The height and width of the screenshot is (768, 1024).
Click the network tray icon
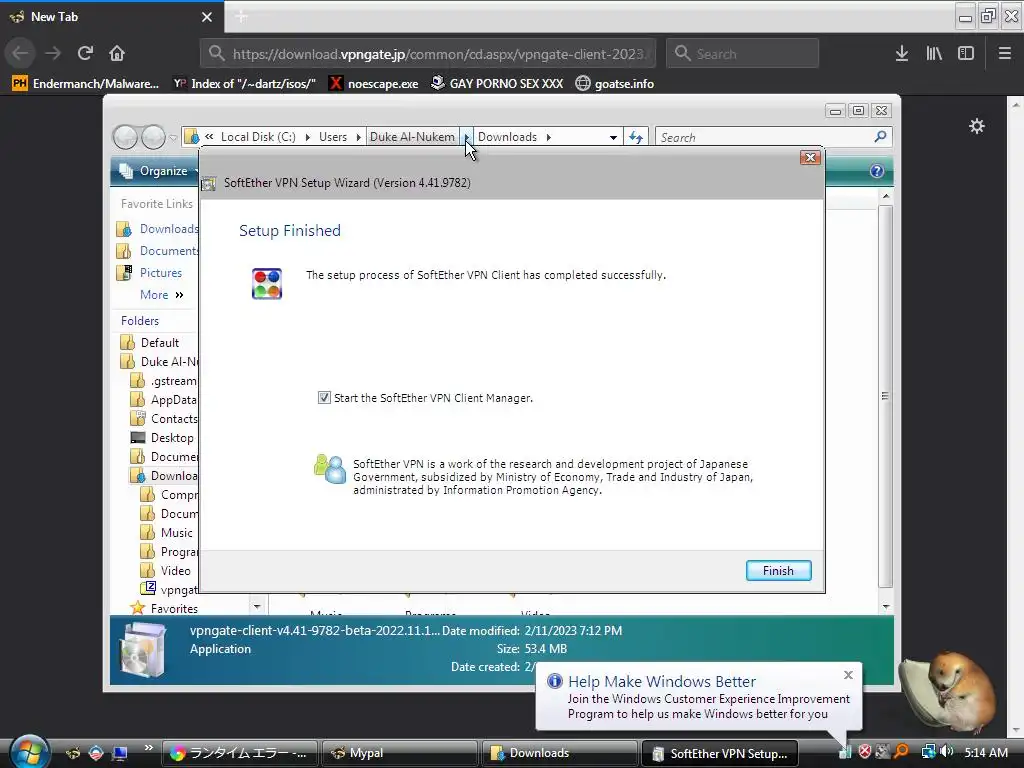[x=928, y=752]
